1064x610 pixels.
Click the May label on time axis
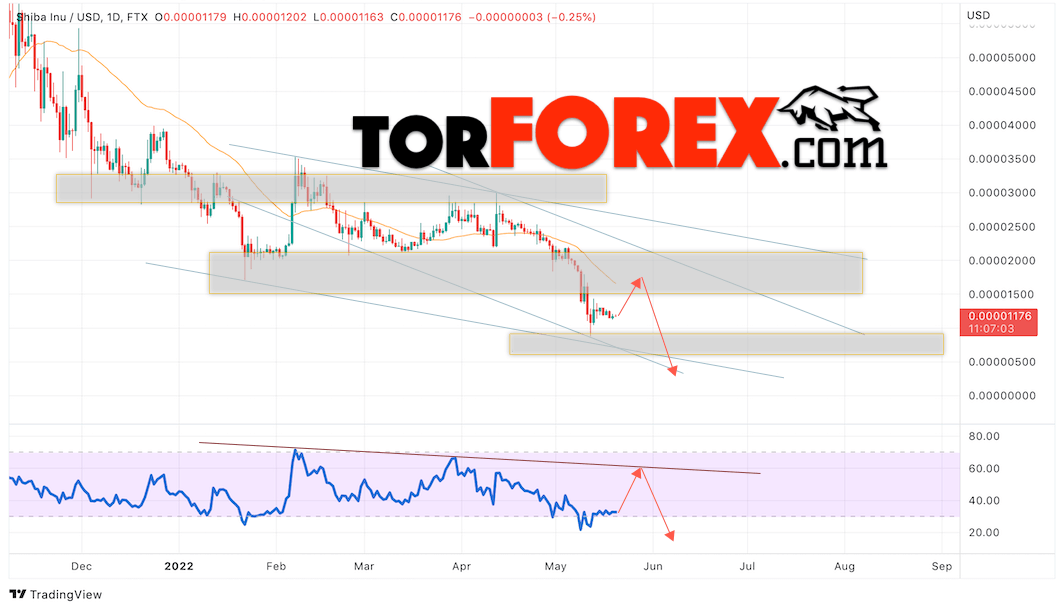click(555, 566)
